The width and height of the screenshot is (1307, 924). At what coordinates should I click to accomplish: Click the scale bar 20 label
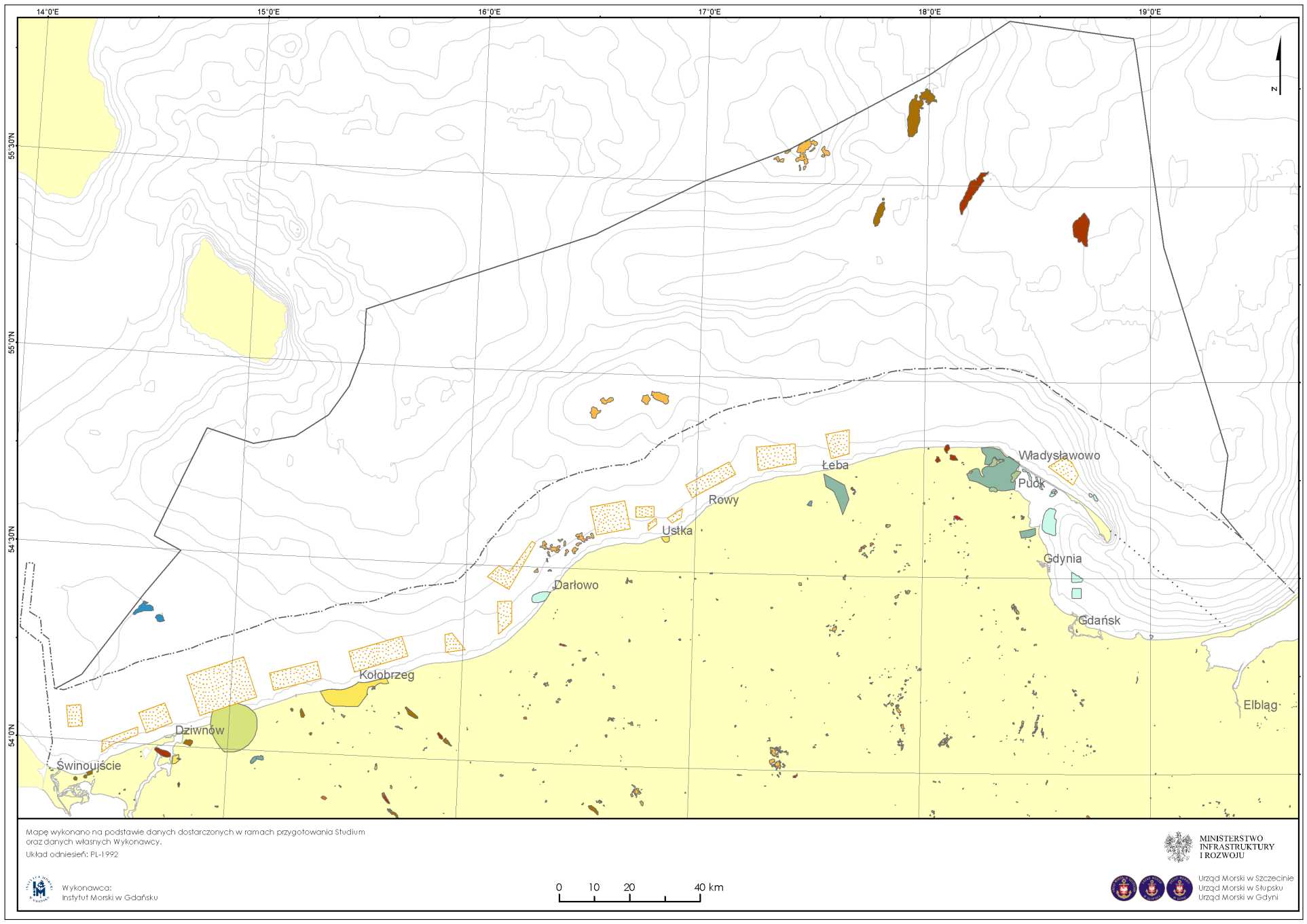[629, 887]
